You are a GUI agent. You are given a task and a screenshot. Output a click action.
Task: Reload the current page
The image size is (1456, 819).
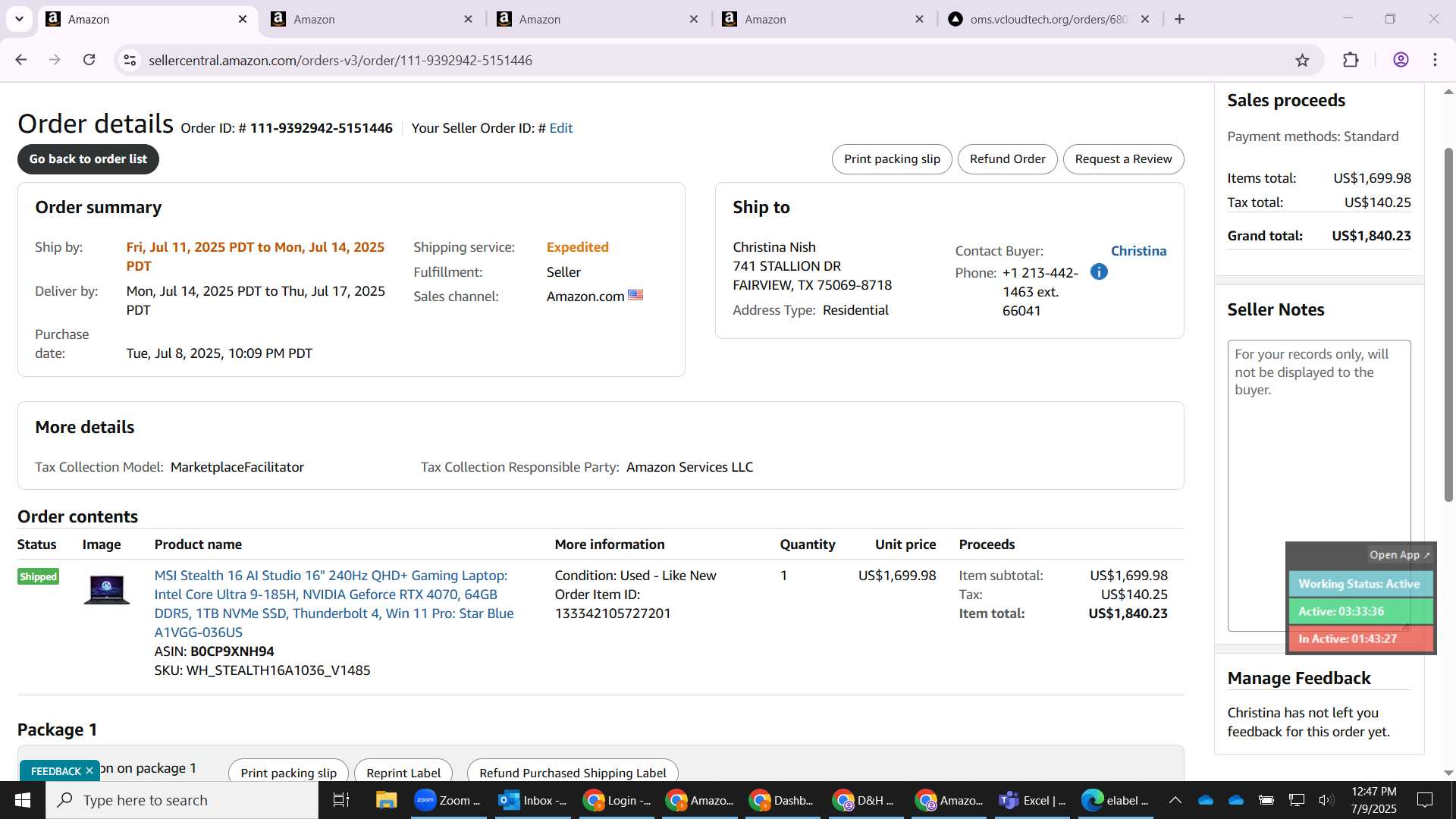[89, 60]
